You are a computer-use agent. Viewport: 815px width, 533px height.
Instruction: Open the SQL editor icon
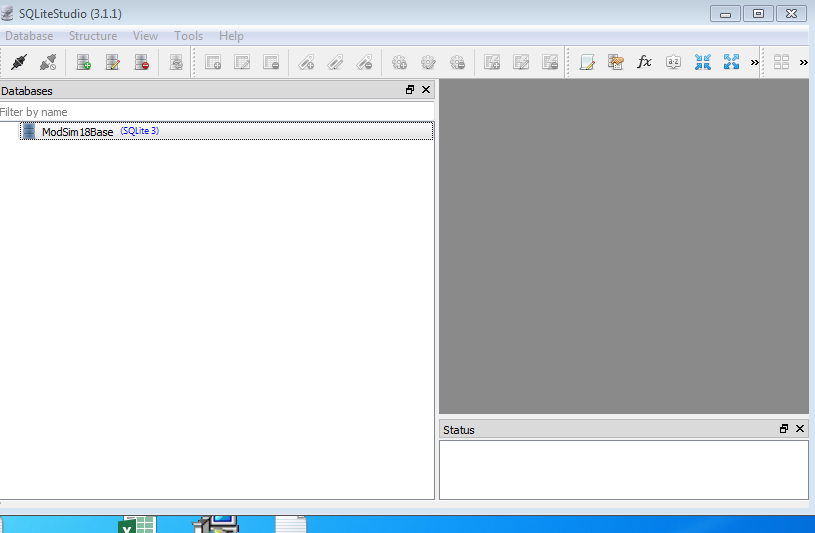587,62
